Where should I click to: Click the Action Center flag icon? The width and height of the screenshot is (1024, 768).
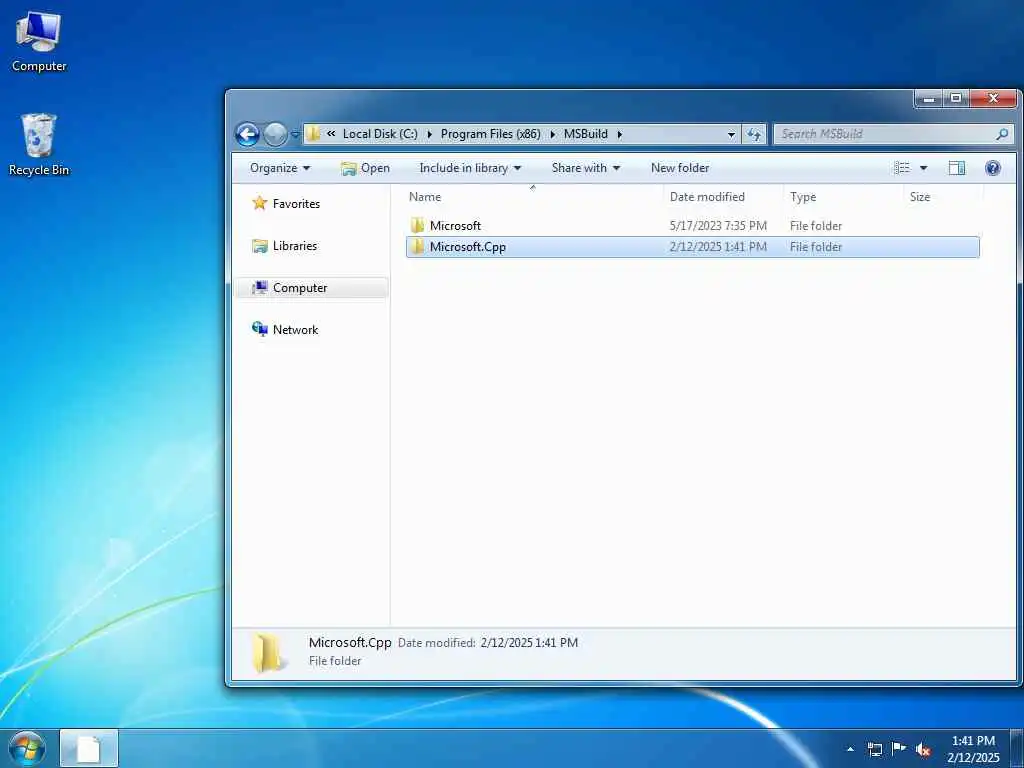(x=899, y=748)
